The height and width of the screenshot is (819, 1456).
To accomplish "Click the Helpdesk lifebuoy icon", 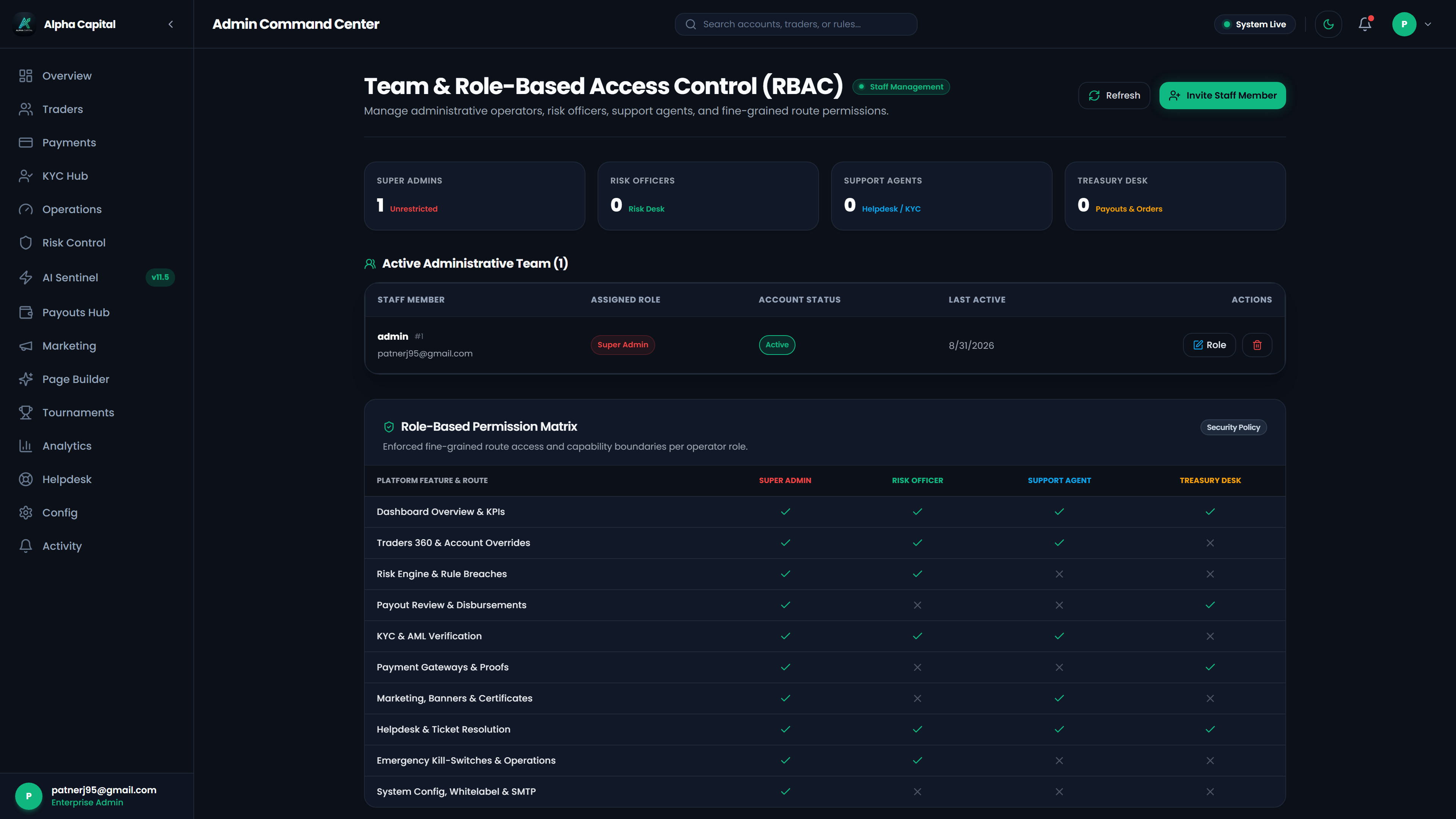I will click(25, 479).
